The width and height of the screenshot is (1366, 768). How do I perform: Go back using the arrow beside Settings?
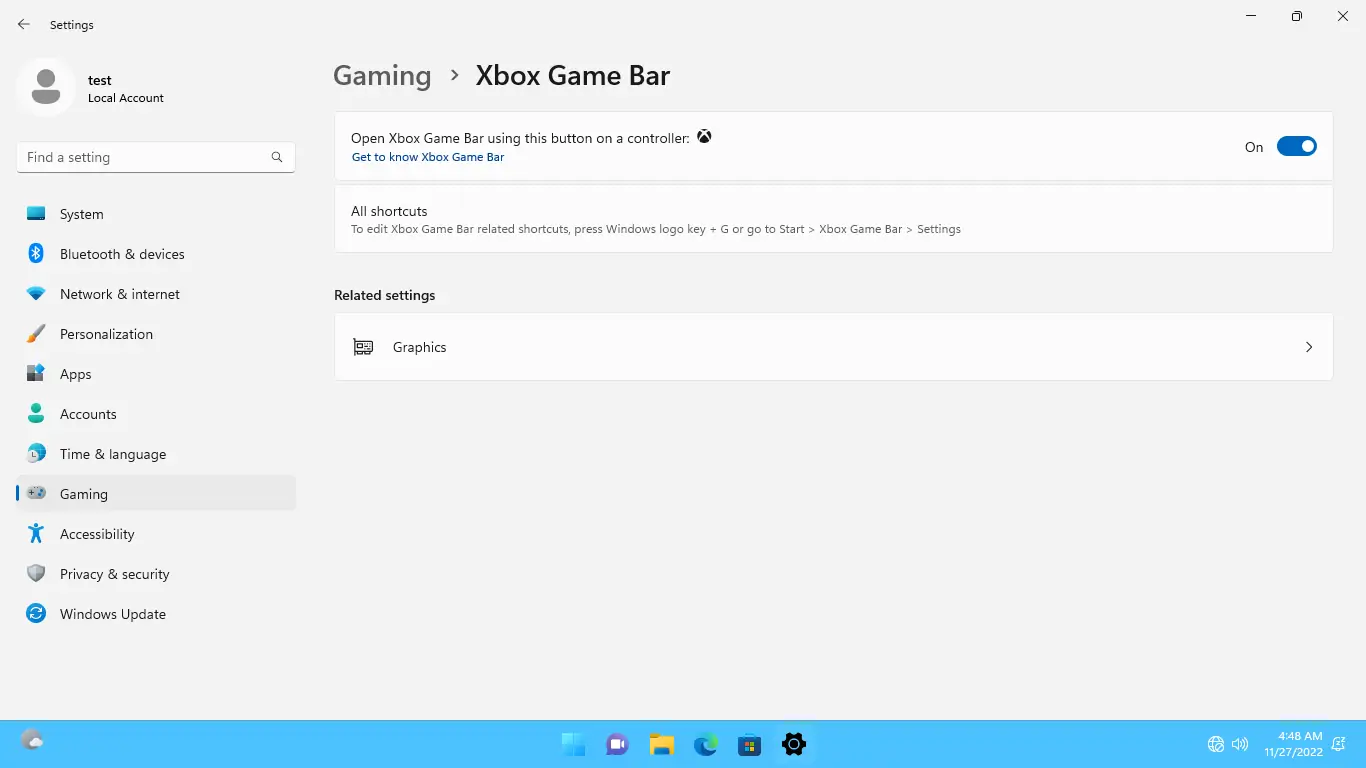24,24
